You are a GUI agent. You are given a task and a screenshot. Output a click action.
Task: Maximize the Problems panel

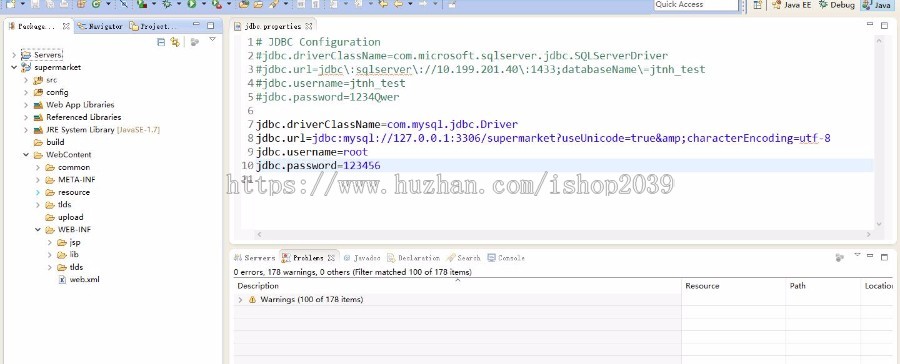pyautogui.click(x=884, y=257)
